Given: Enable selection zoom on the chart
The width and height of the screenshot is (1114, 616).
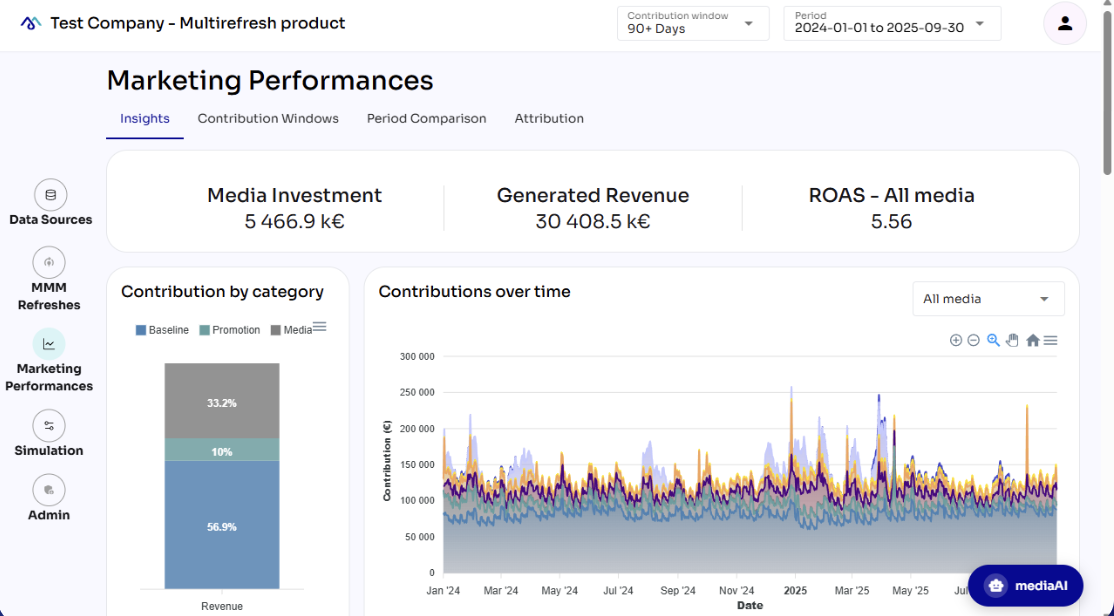Looking at the screenshot, I should click(993, 340).
